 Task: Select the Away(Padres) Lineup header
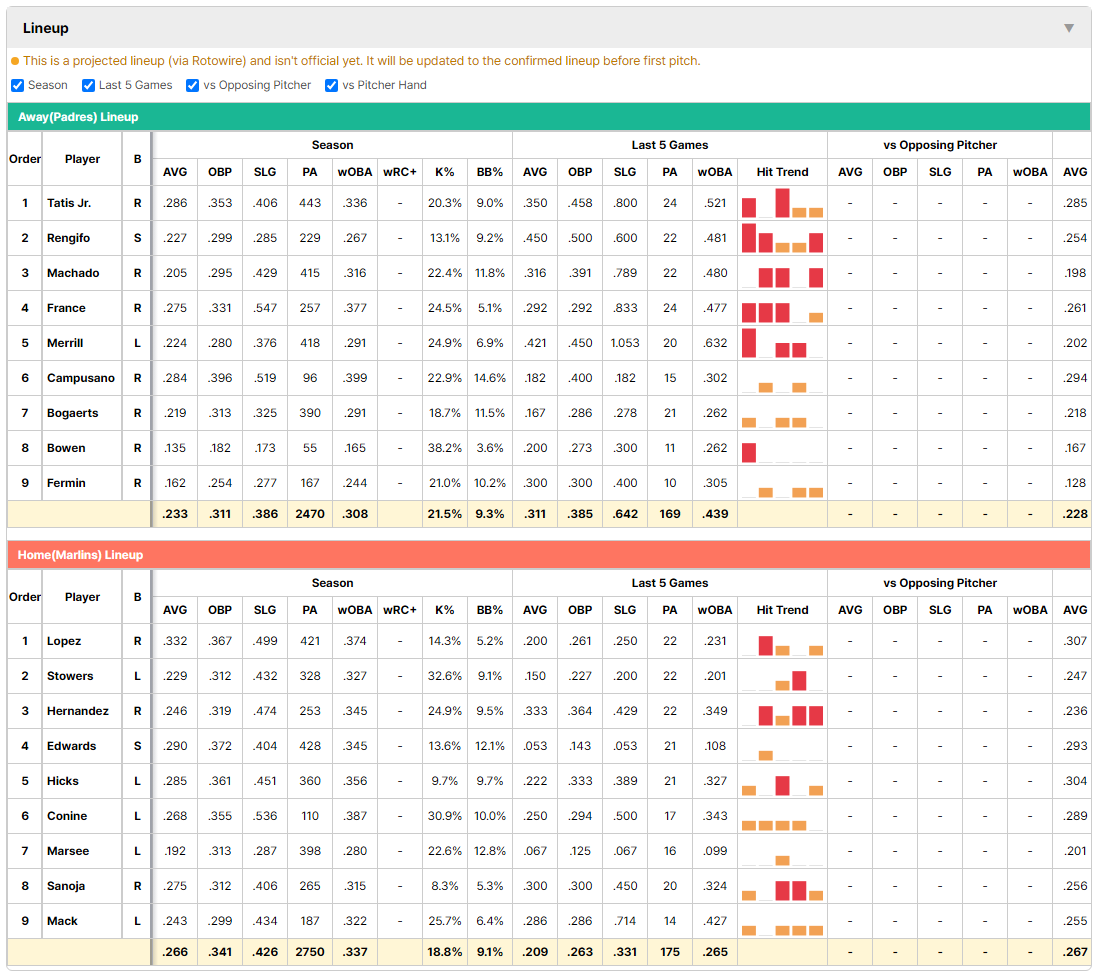pos(549,117)
